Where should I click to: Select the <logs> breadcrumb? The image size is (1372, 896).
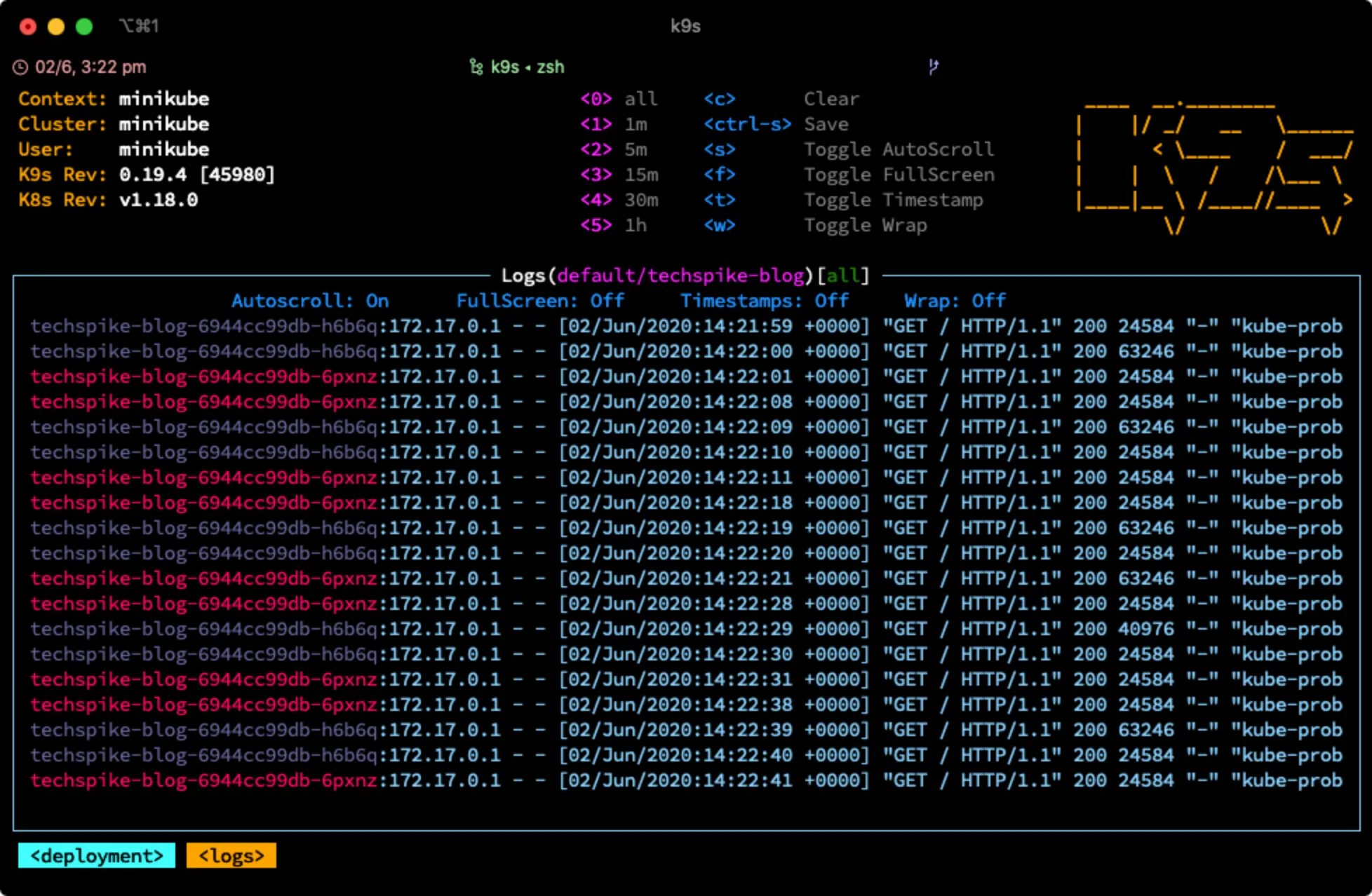(231, 856)
